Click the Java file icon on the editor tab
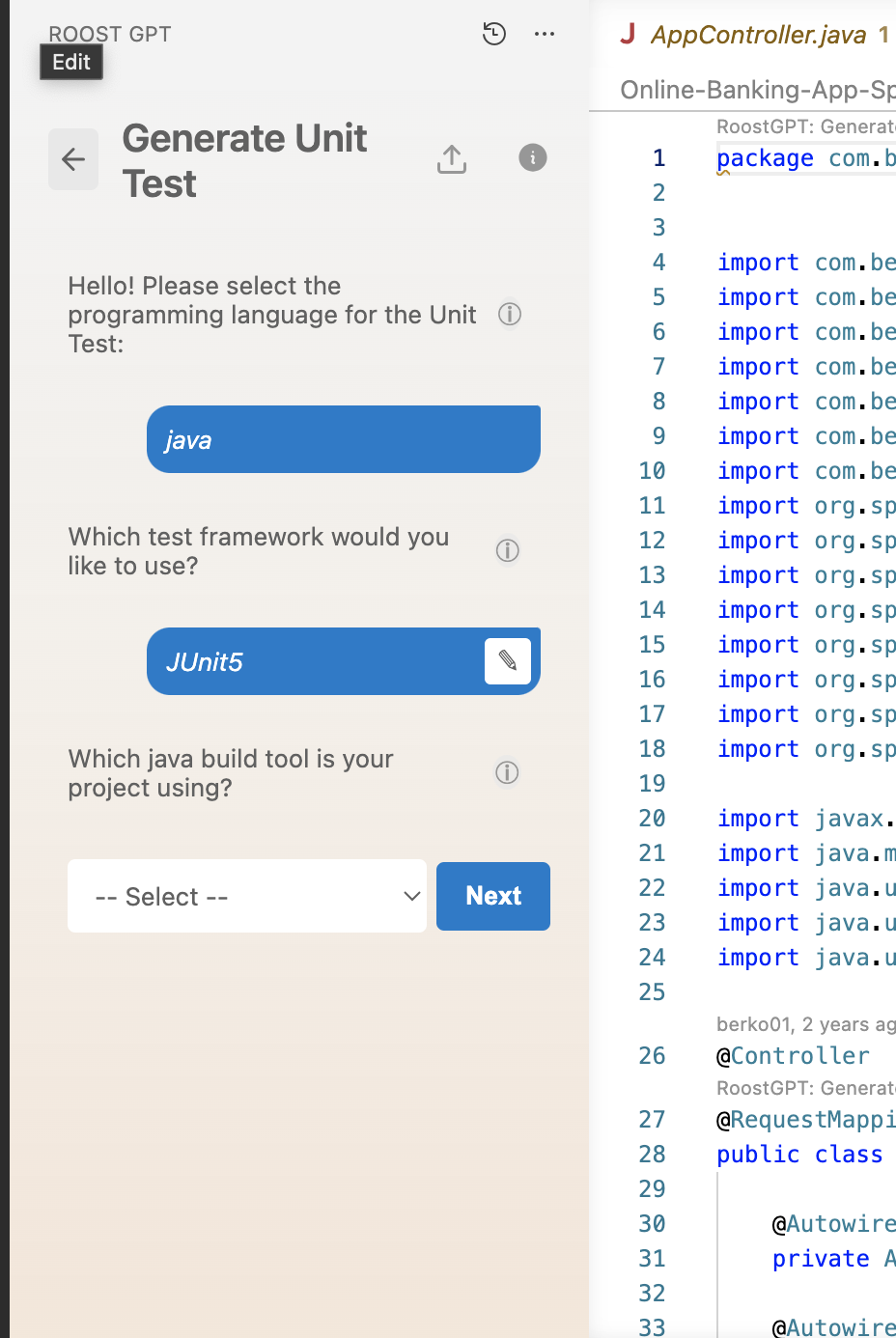 (x=627, y=32)
